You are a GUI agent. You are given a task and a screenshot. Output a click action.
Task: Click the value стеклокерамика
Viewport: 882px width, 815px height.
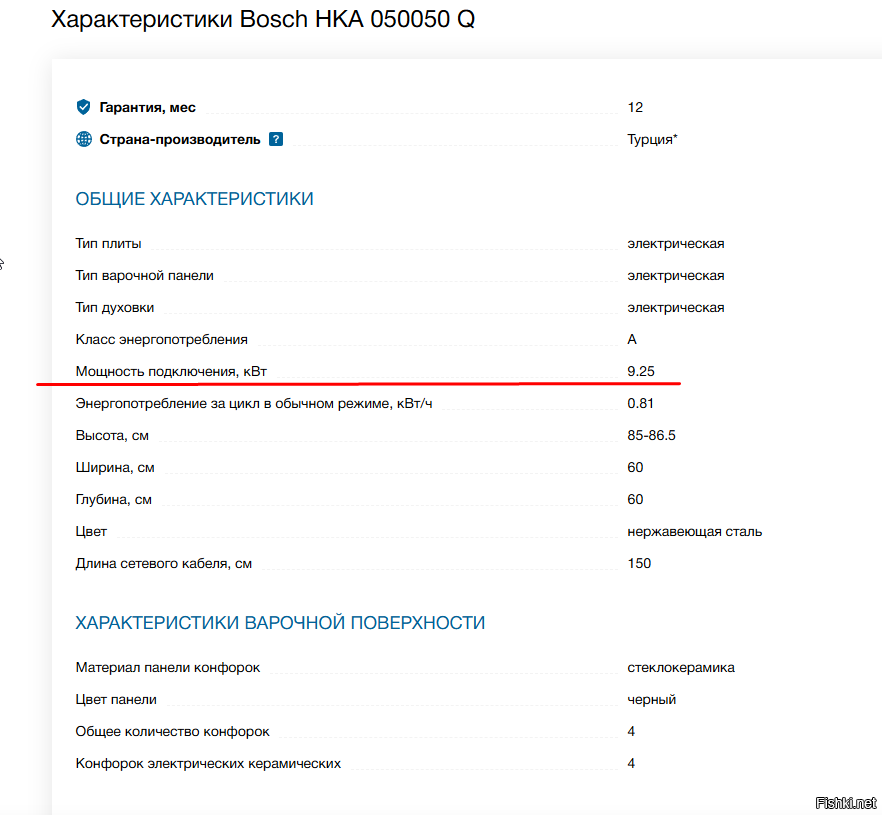pos(681,668)
